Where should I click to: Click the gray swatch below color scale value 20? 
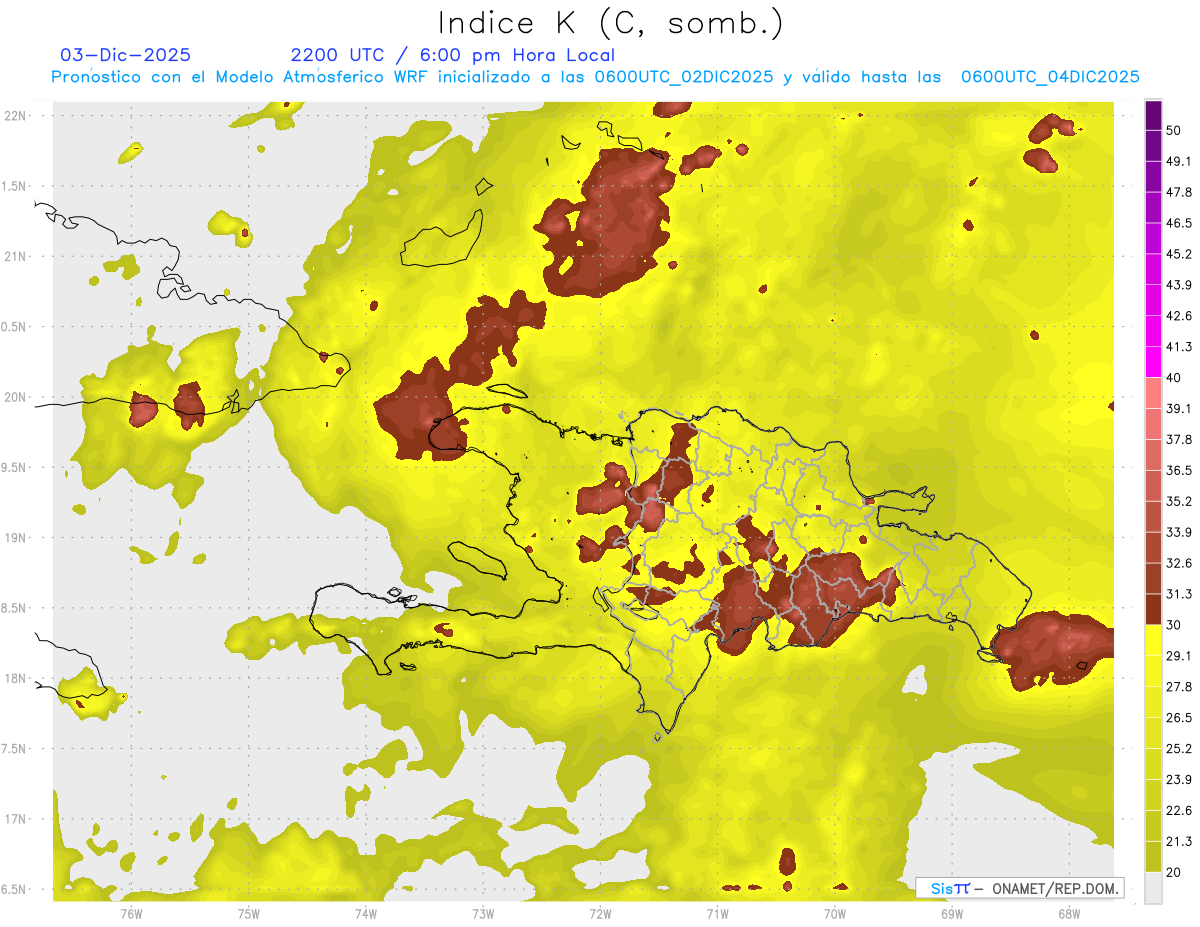pyautogui.click(x=1154, y=887)
